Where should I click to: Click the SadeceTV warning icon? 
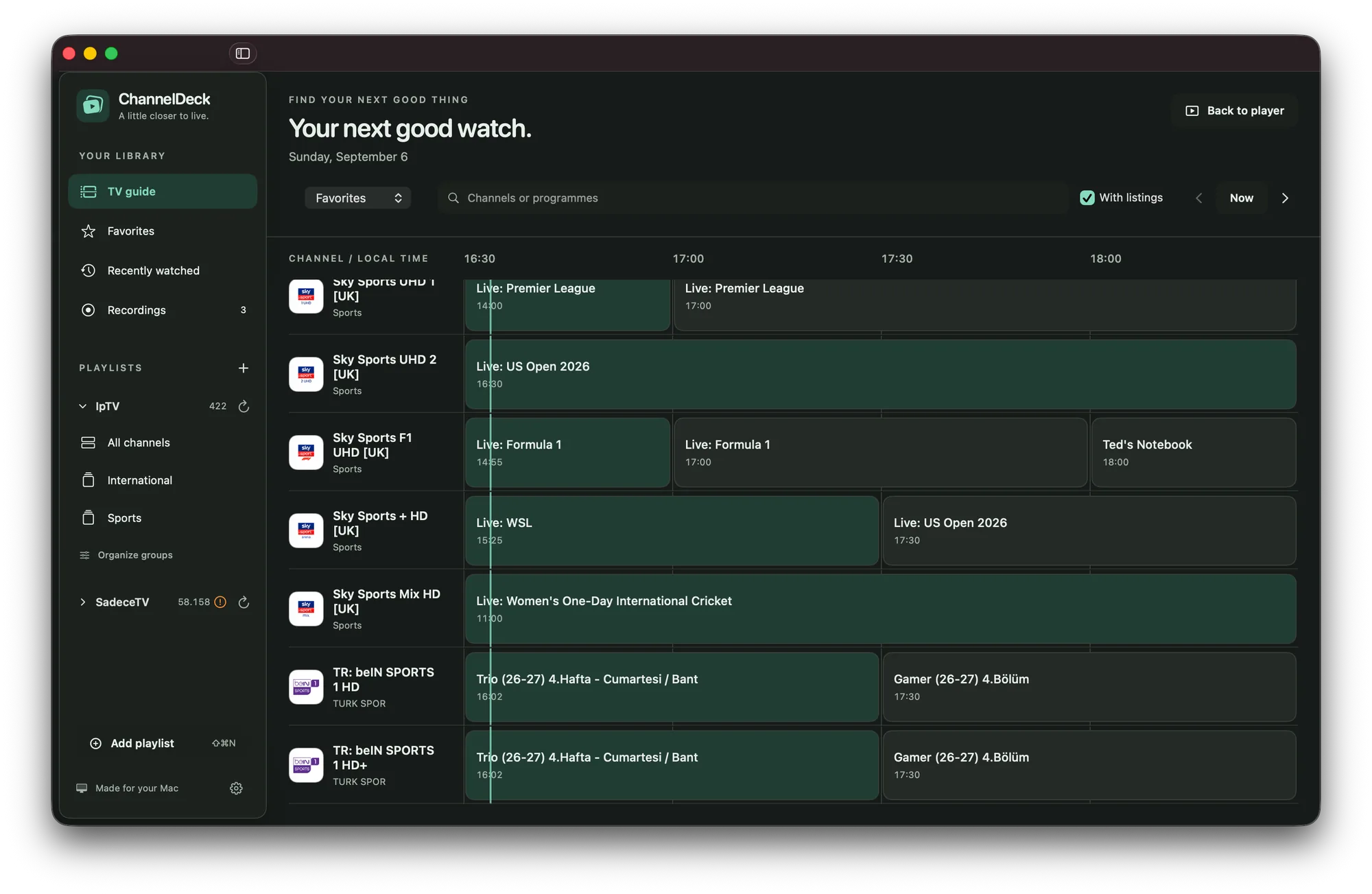tap(220, 602)
